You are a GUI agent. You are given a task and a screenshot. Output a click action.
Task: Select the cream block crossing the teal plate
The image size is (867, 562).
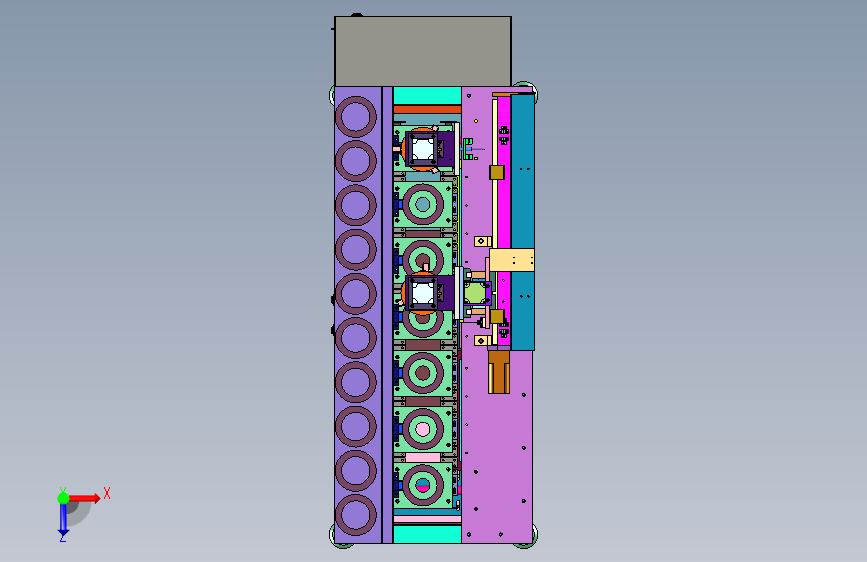pyautogui.click(x=512, y=260)
